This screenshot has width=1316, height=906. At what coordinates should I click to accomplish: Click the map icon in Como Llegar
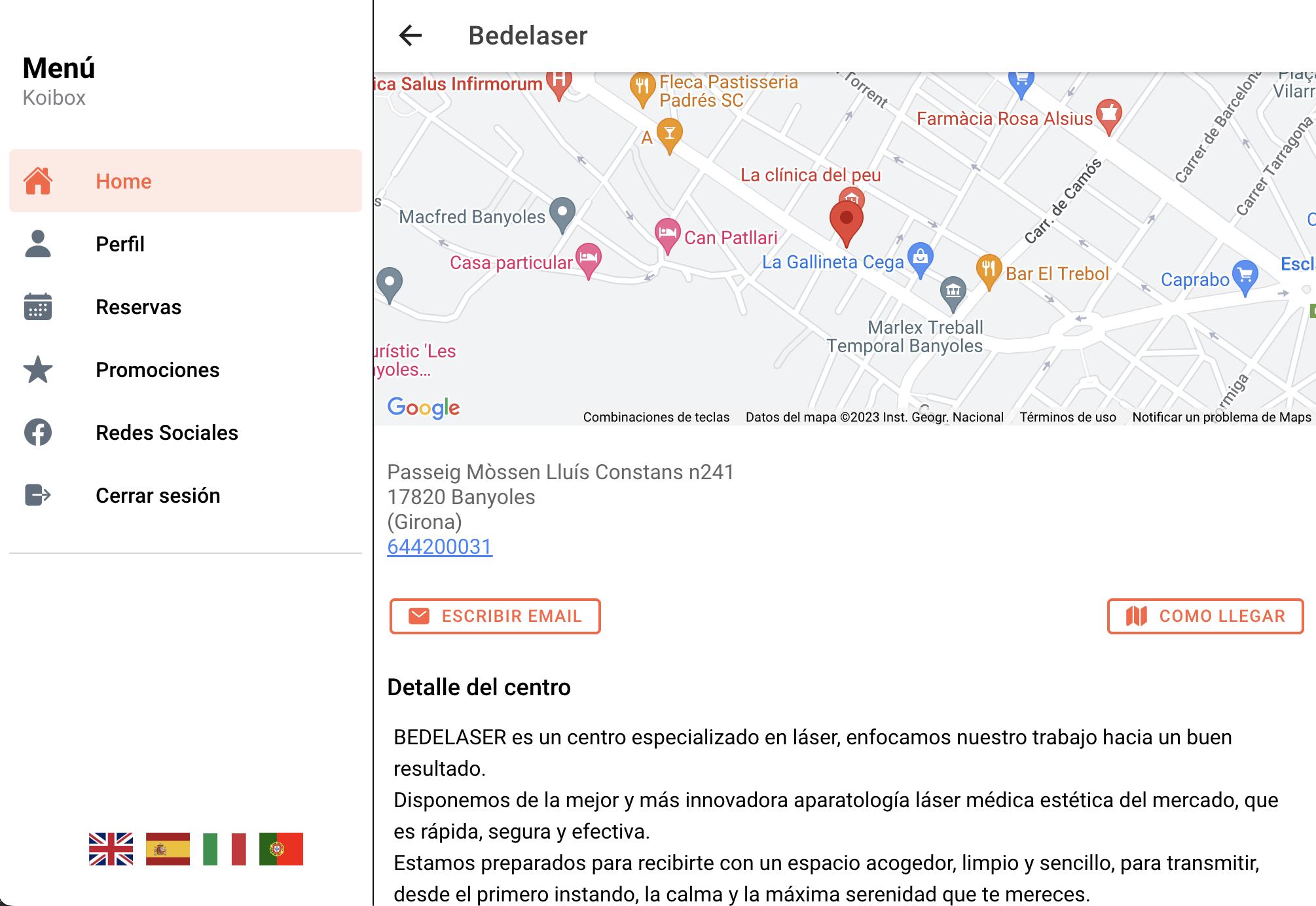(x=1137, y=616)
